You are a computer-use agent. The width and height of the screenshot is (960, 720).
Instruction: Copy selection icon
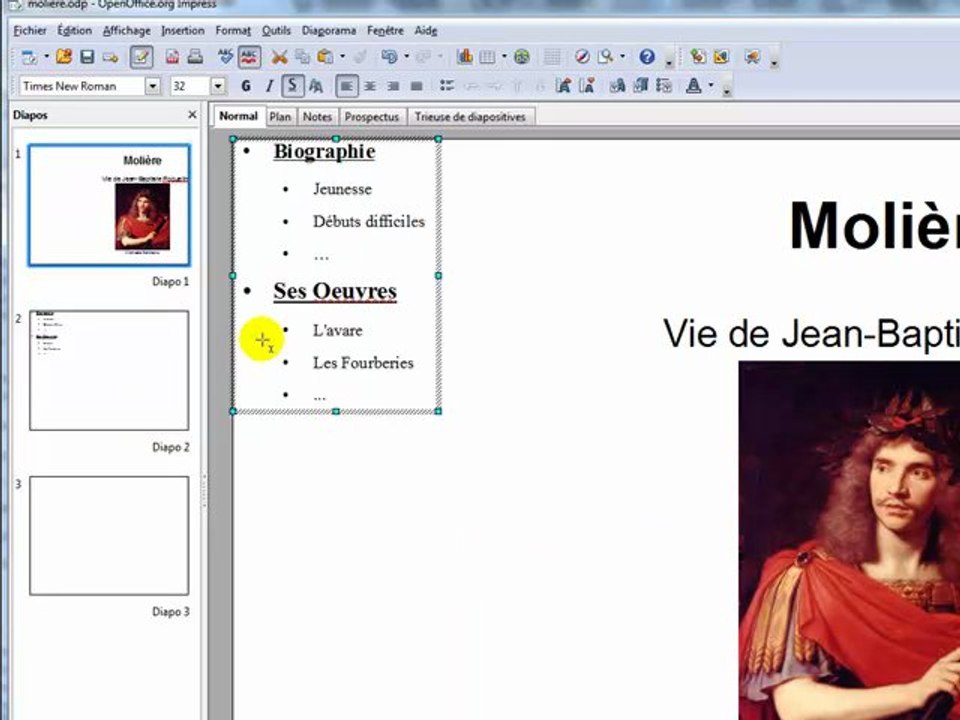(x=302, y=57)
